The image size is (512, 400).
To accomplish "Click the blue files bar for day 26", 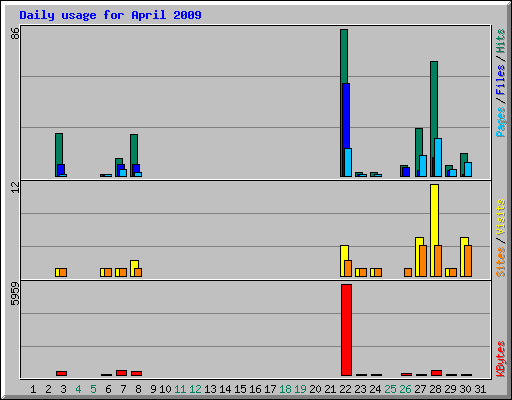I will (x=406, y=172).
